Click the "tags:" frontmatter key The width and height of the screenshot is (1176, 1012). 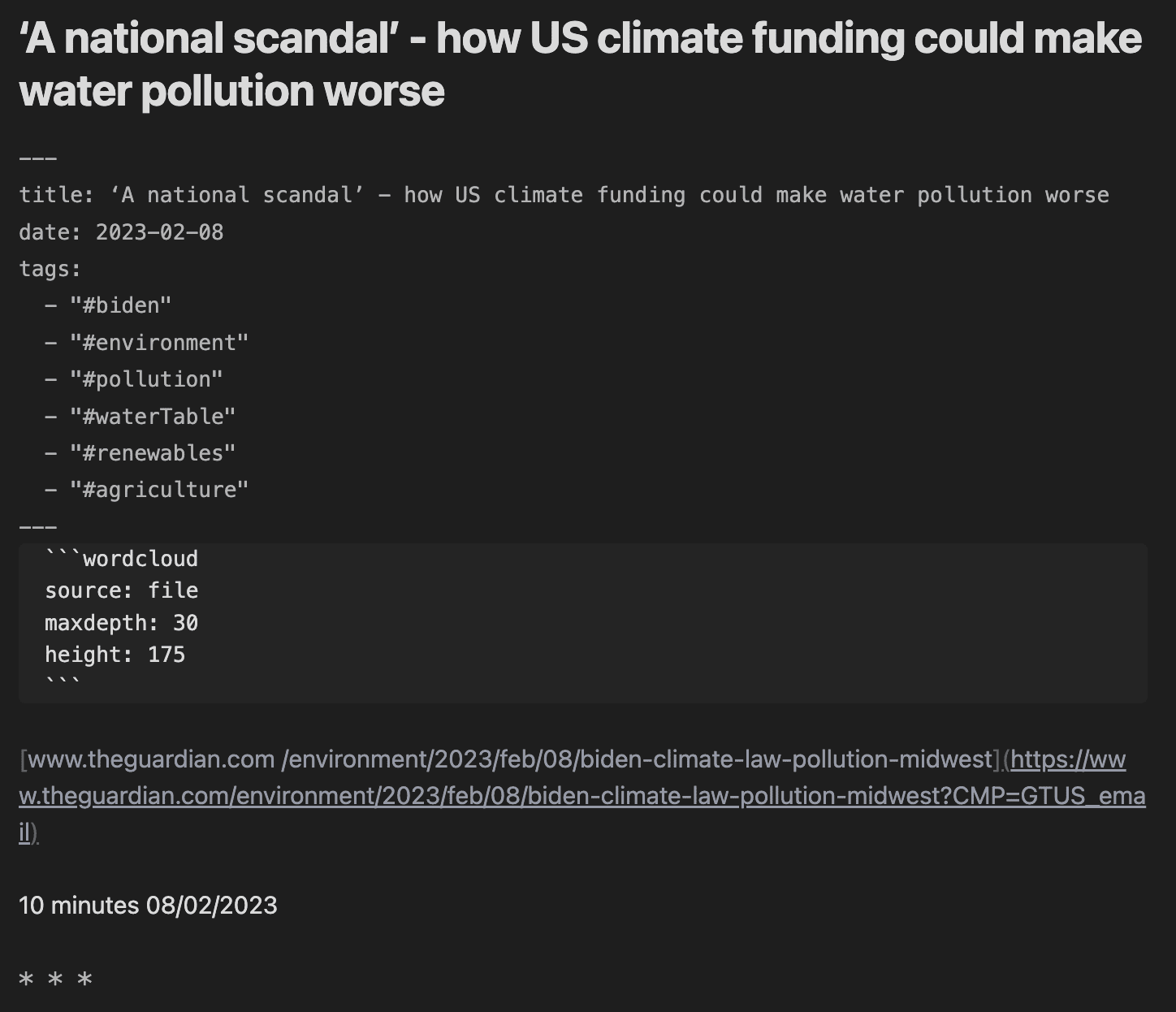pyautogui.click(x=50, y=269)
